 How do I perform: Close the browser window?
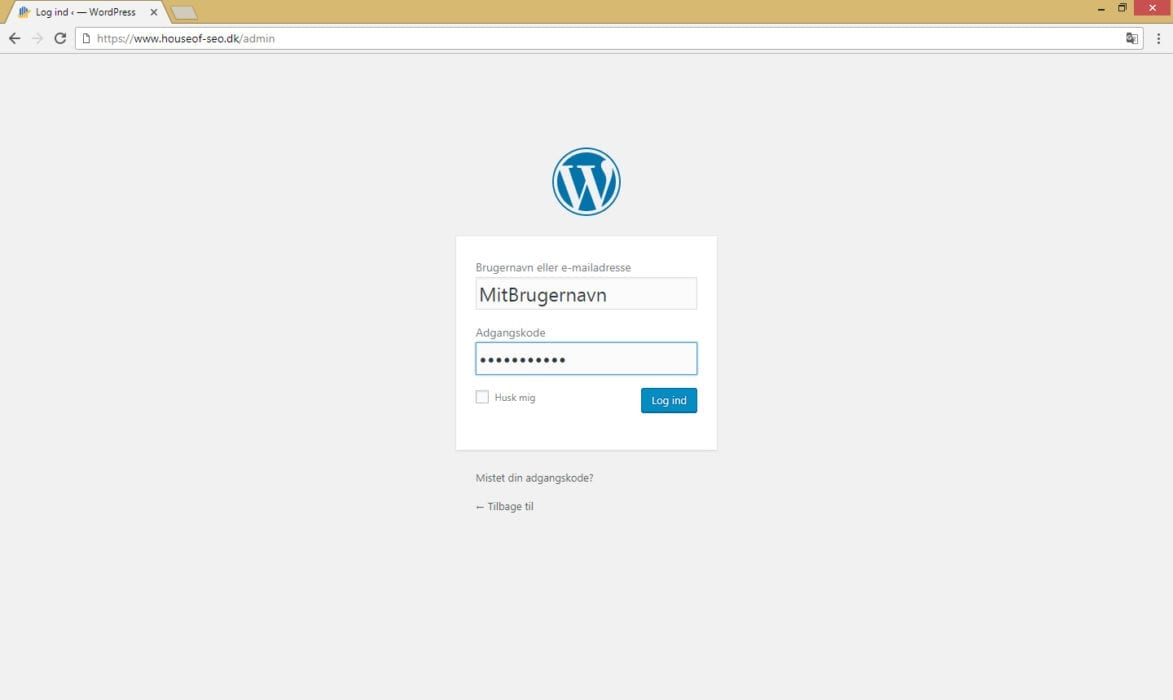[x=1153, y=8]
